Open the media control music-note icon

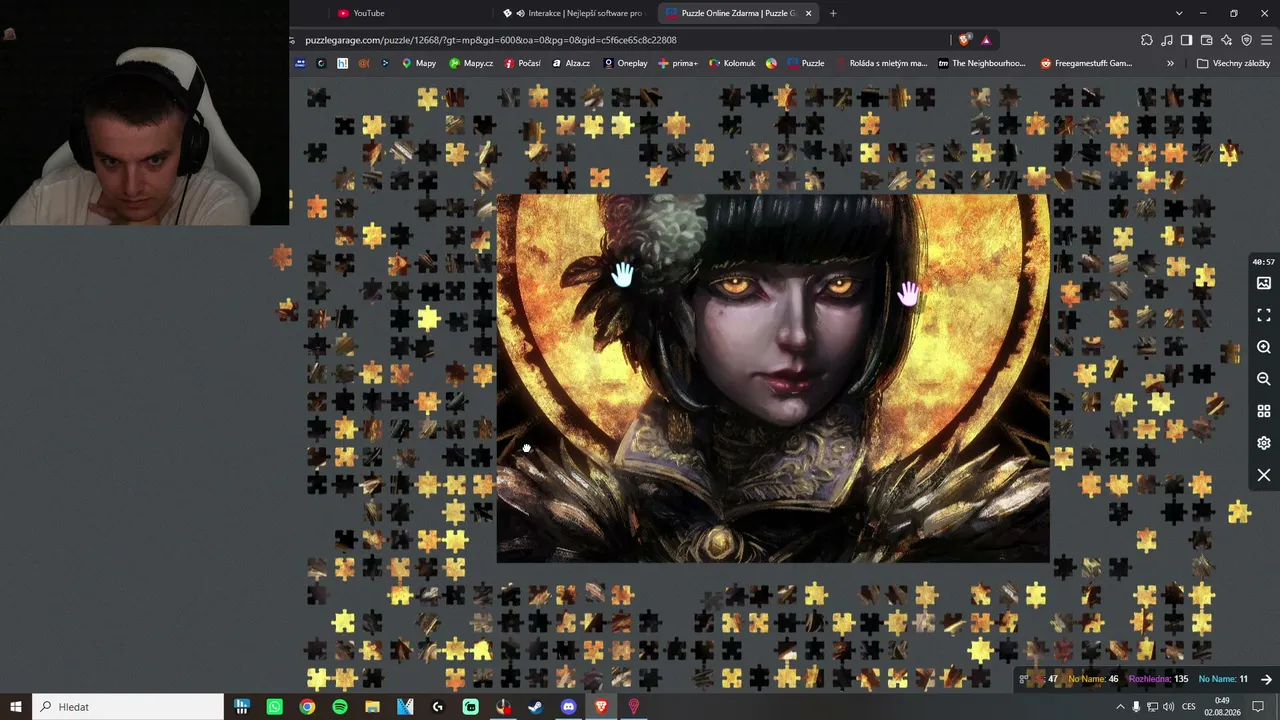tap(1167, 40)
